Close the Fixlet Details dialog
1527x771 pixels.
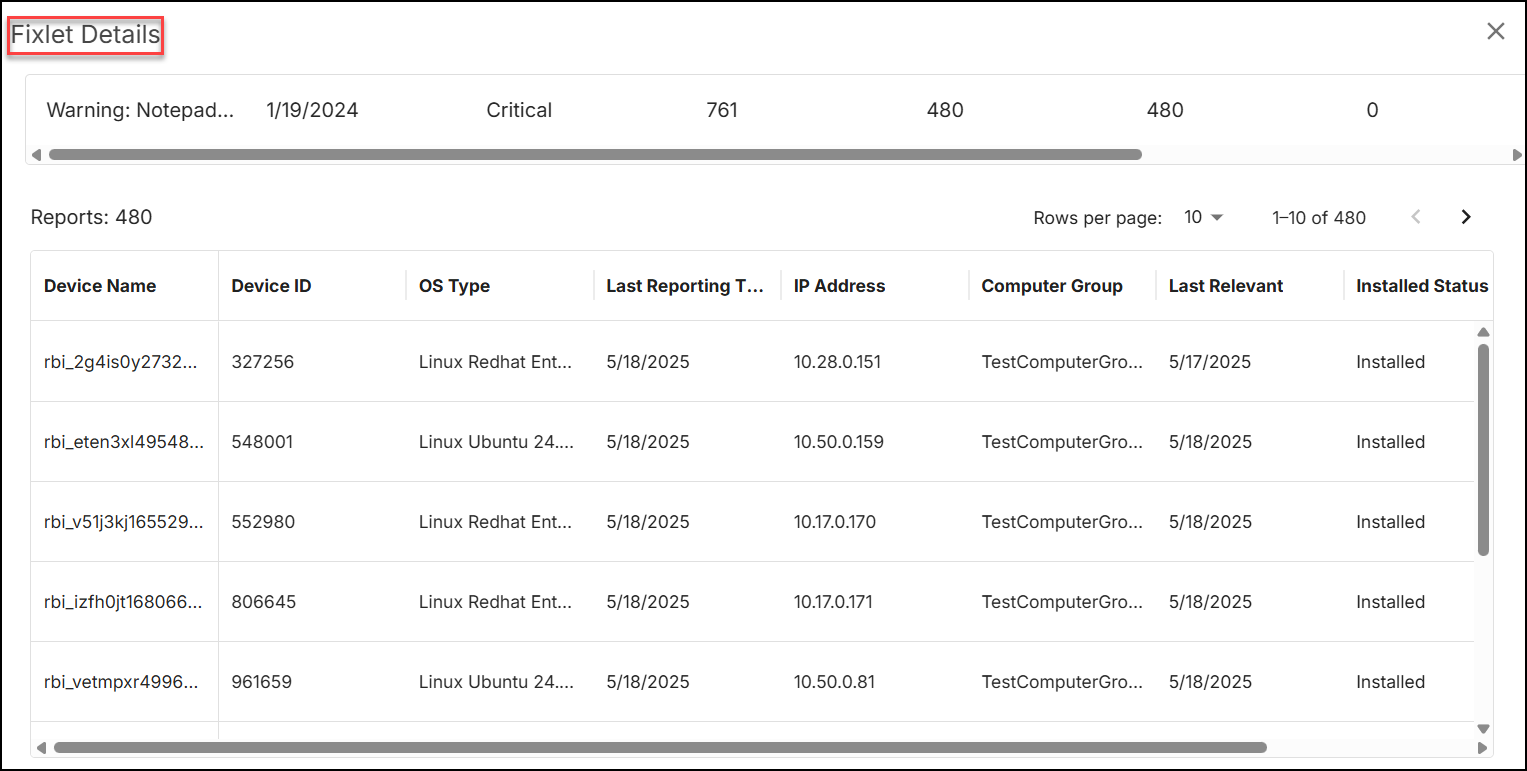[1495, 31]
